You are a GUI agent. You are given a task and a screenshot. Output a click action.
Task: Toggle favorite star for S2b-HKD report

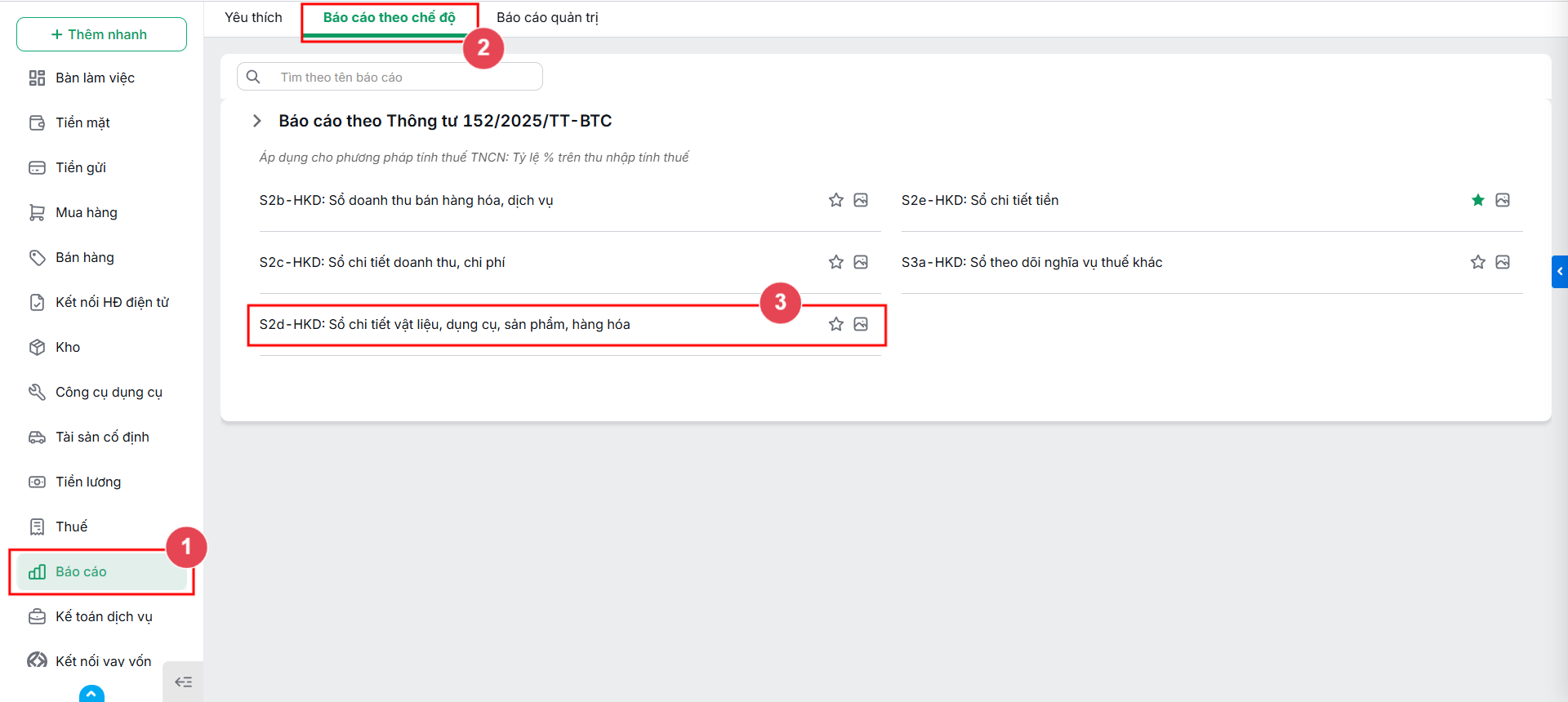tap(835, 200)
